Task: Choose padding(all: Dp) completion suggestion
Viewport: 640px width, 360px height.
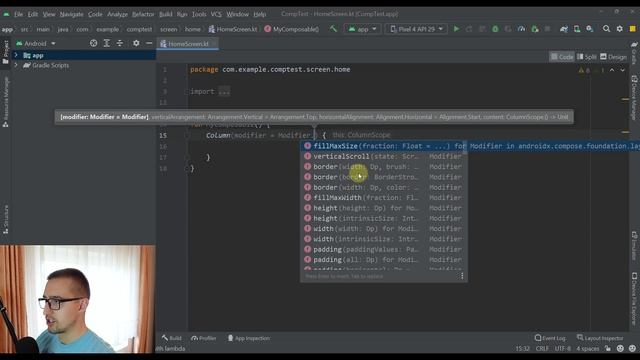Action: (x=384, y=260)
